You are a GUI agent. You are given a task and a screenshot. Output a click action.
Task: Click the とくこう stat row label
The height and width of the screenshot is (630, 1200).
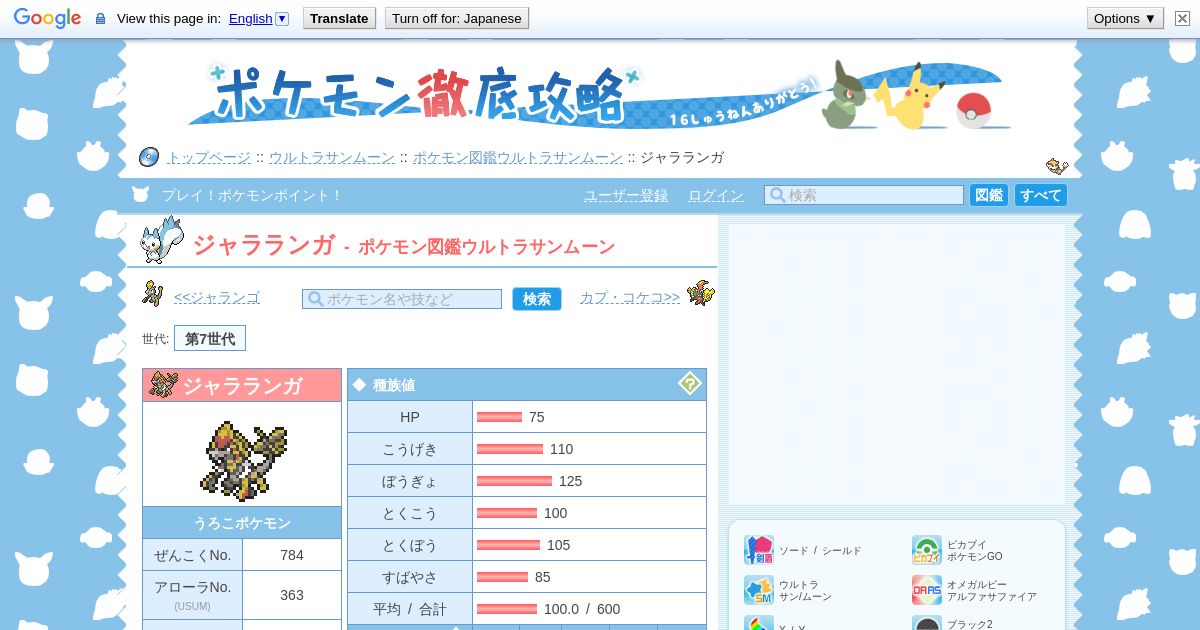(x=410, y=513)
